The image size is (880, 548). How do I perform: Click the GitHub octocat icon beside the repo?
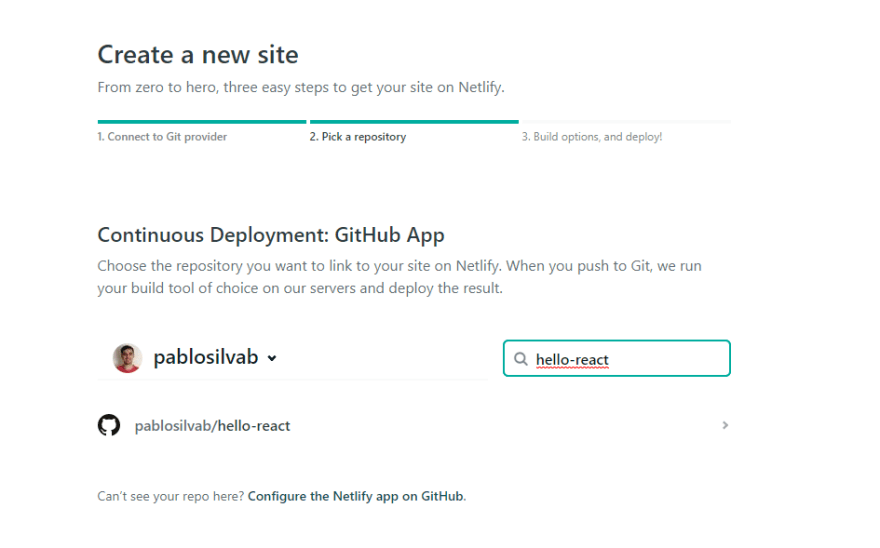109,425
